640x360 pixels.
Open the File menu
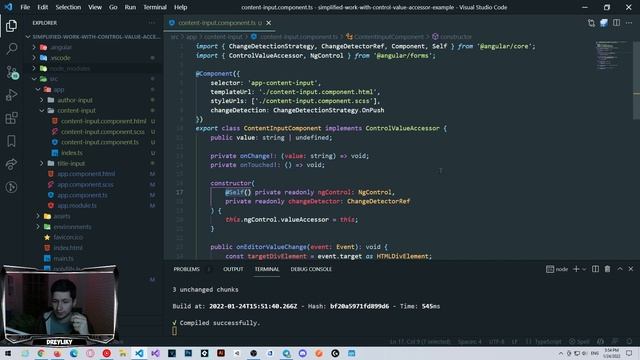25,7
